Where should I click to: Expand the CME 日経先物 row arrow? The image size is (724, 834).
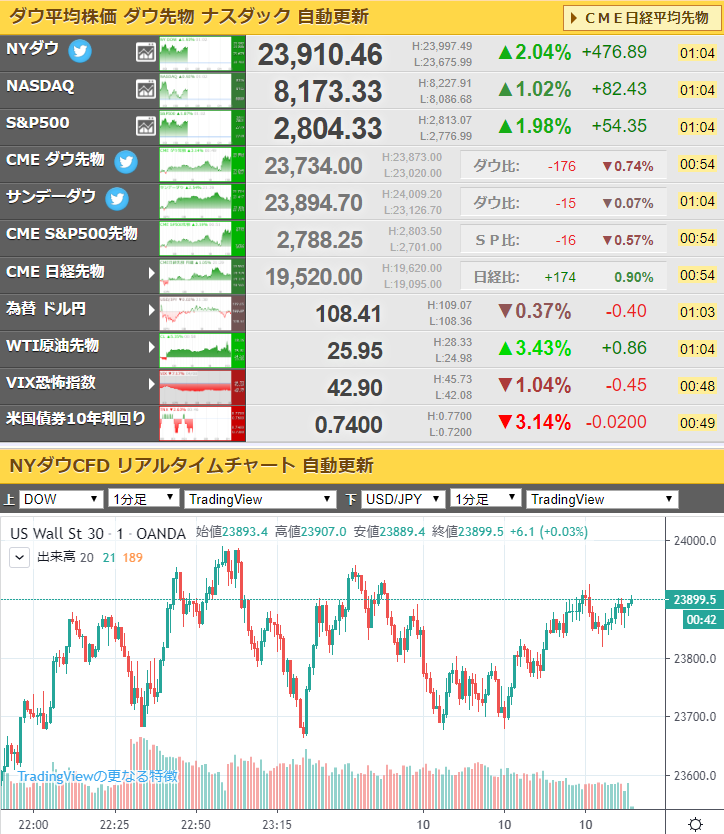[x=152, y=273]
